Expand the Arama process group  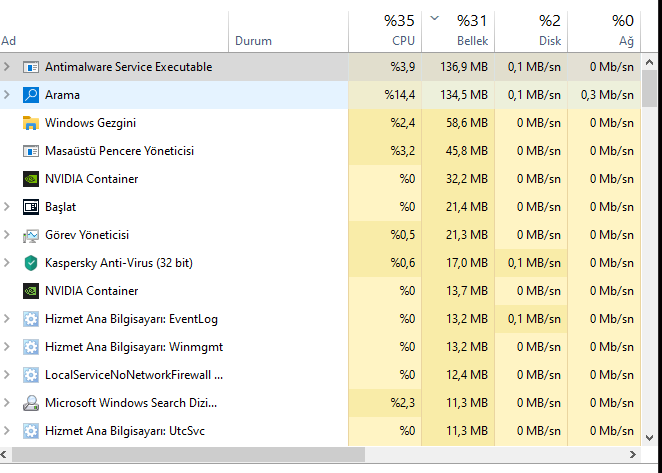click(x=8, y=95)
